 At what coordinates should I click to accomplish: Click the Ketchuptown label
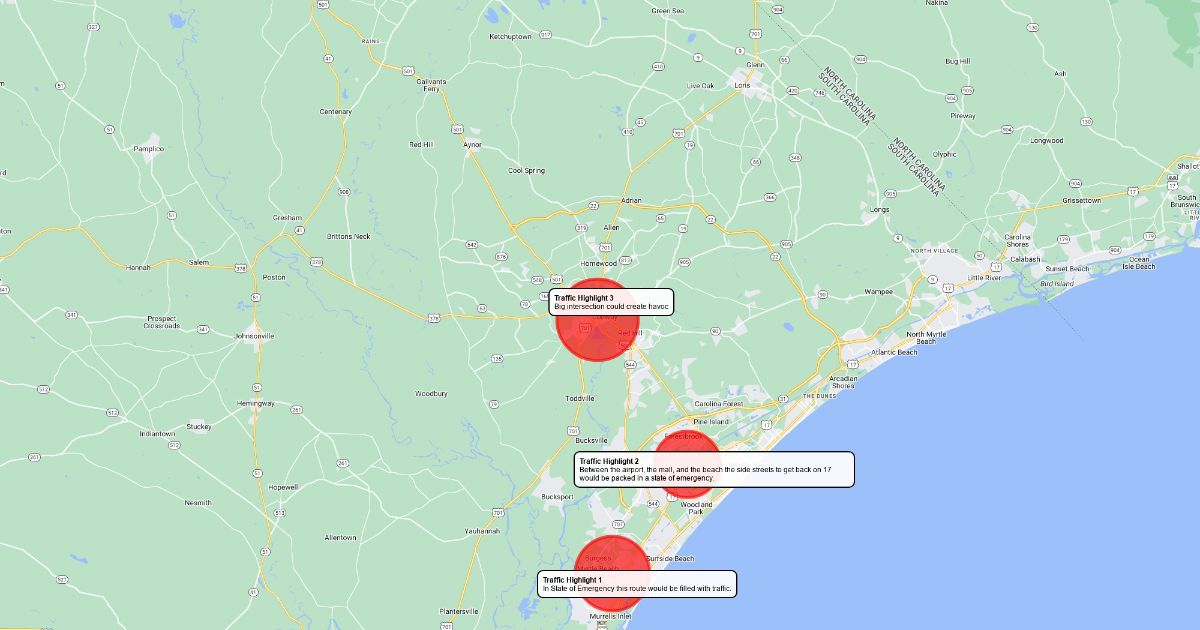tap(510, 36)
